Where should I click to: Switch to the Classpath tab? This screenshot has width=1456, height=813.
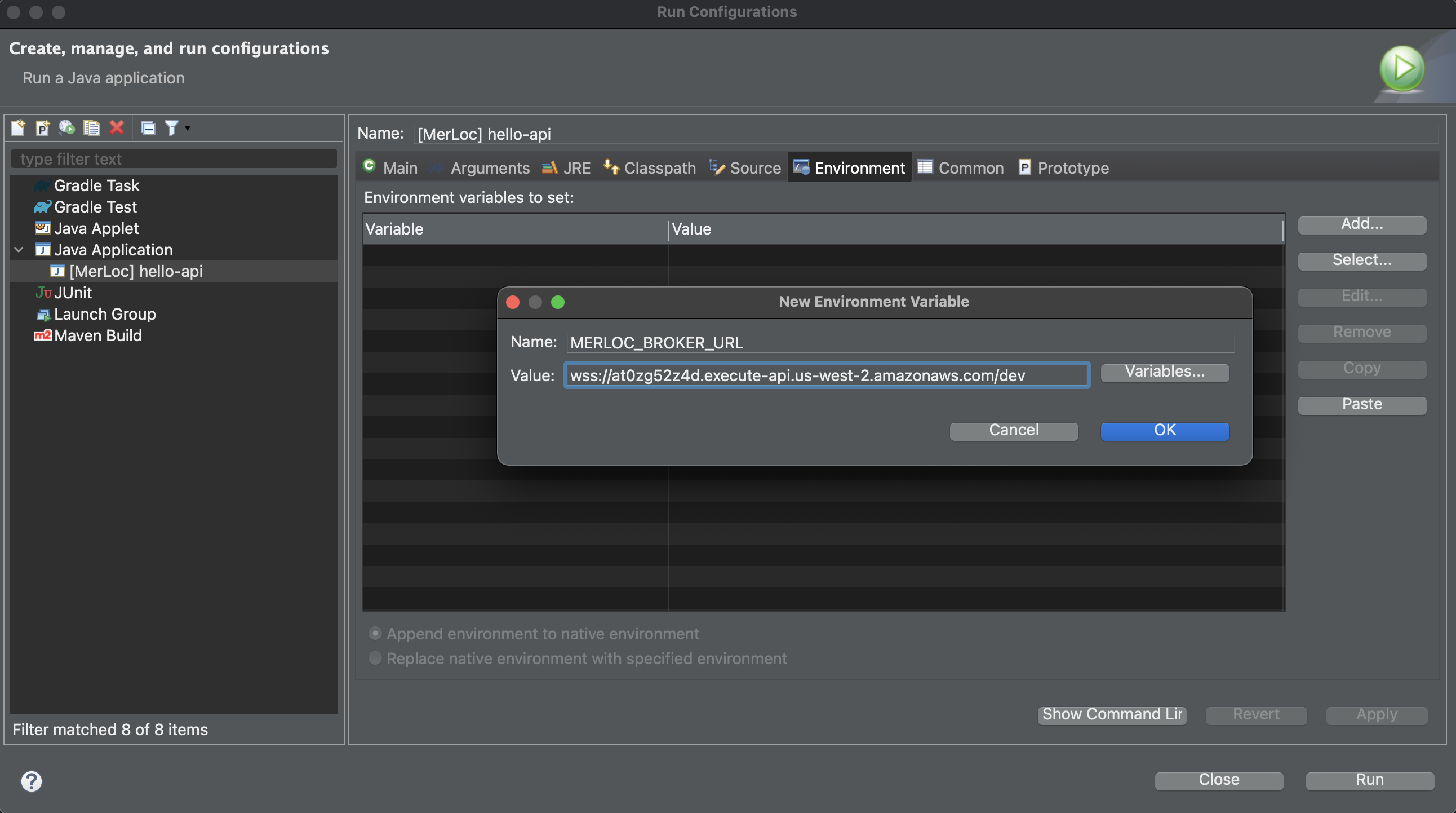point(650,168)
